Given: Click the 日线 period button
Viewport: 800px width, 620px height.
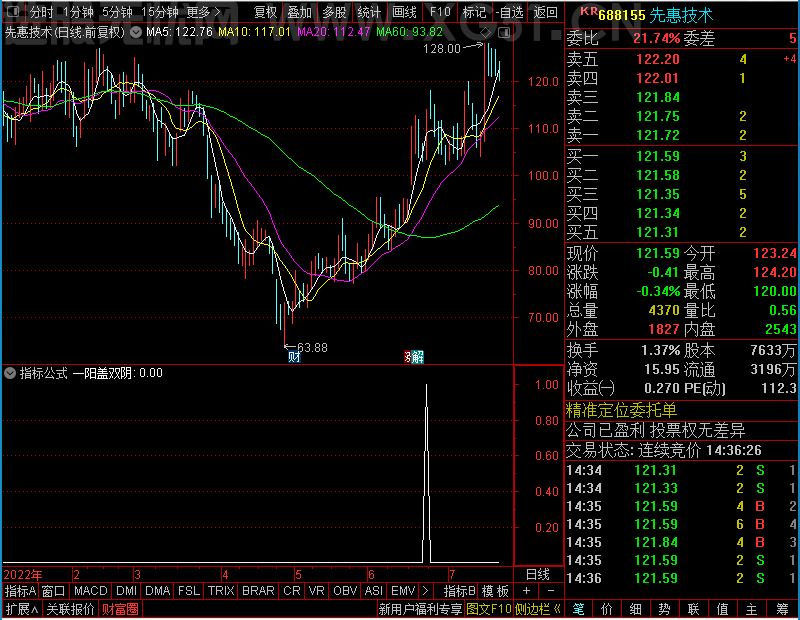Looking at the screenshot, I should 538,575.
